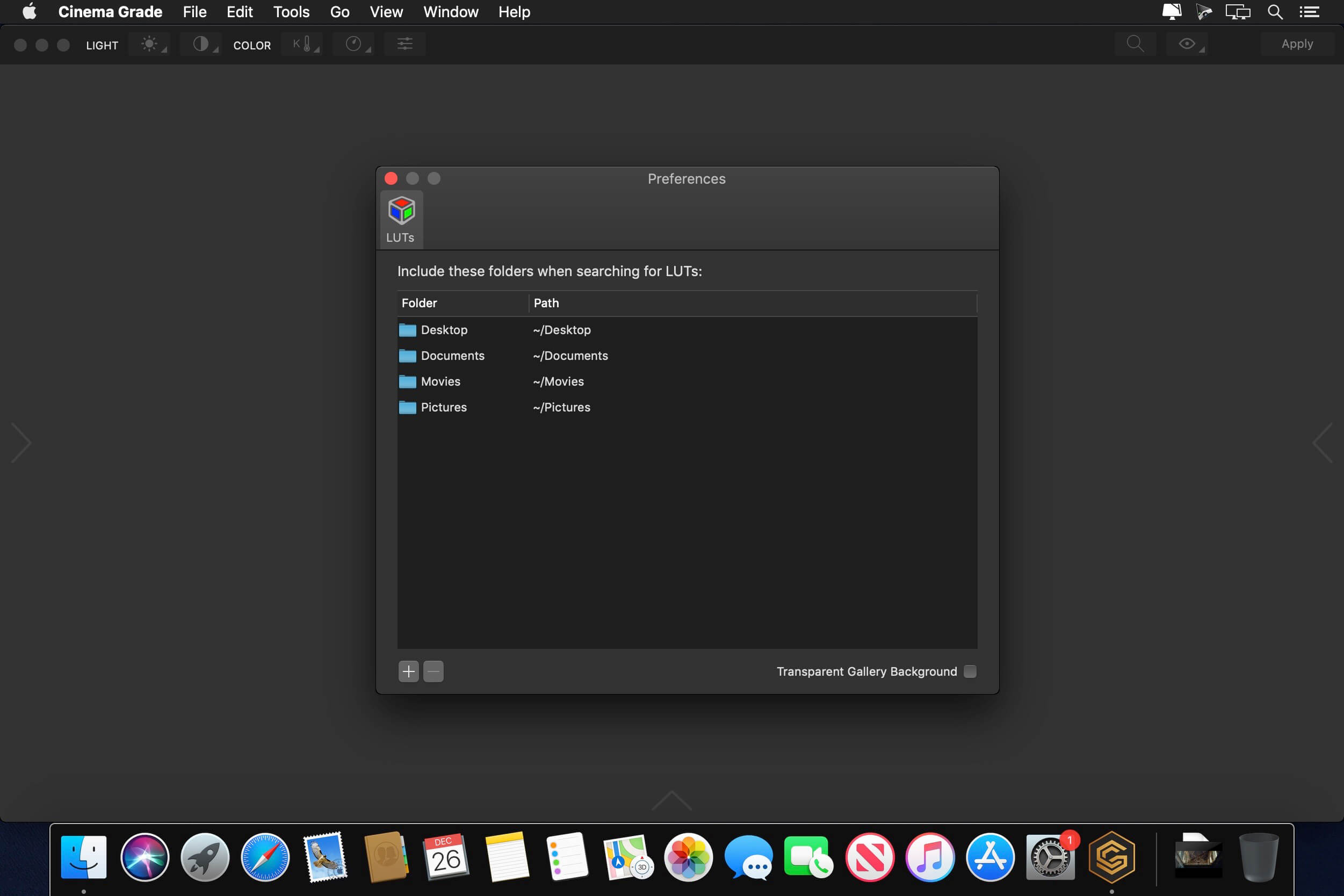Open Photos from the Dock

click(x=688, y=857)
